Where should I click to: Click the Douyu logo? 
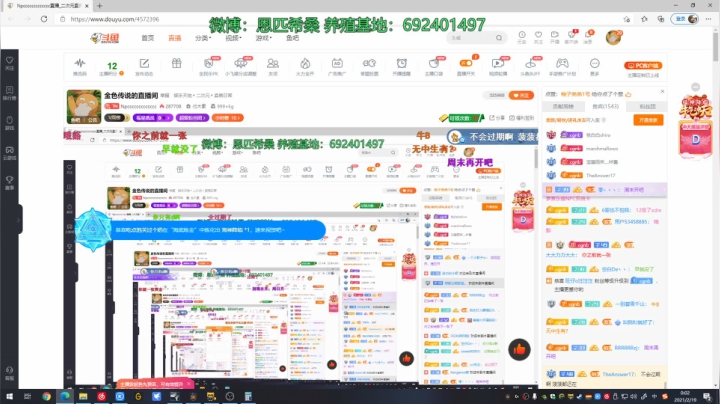[105, 38]
